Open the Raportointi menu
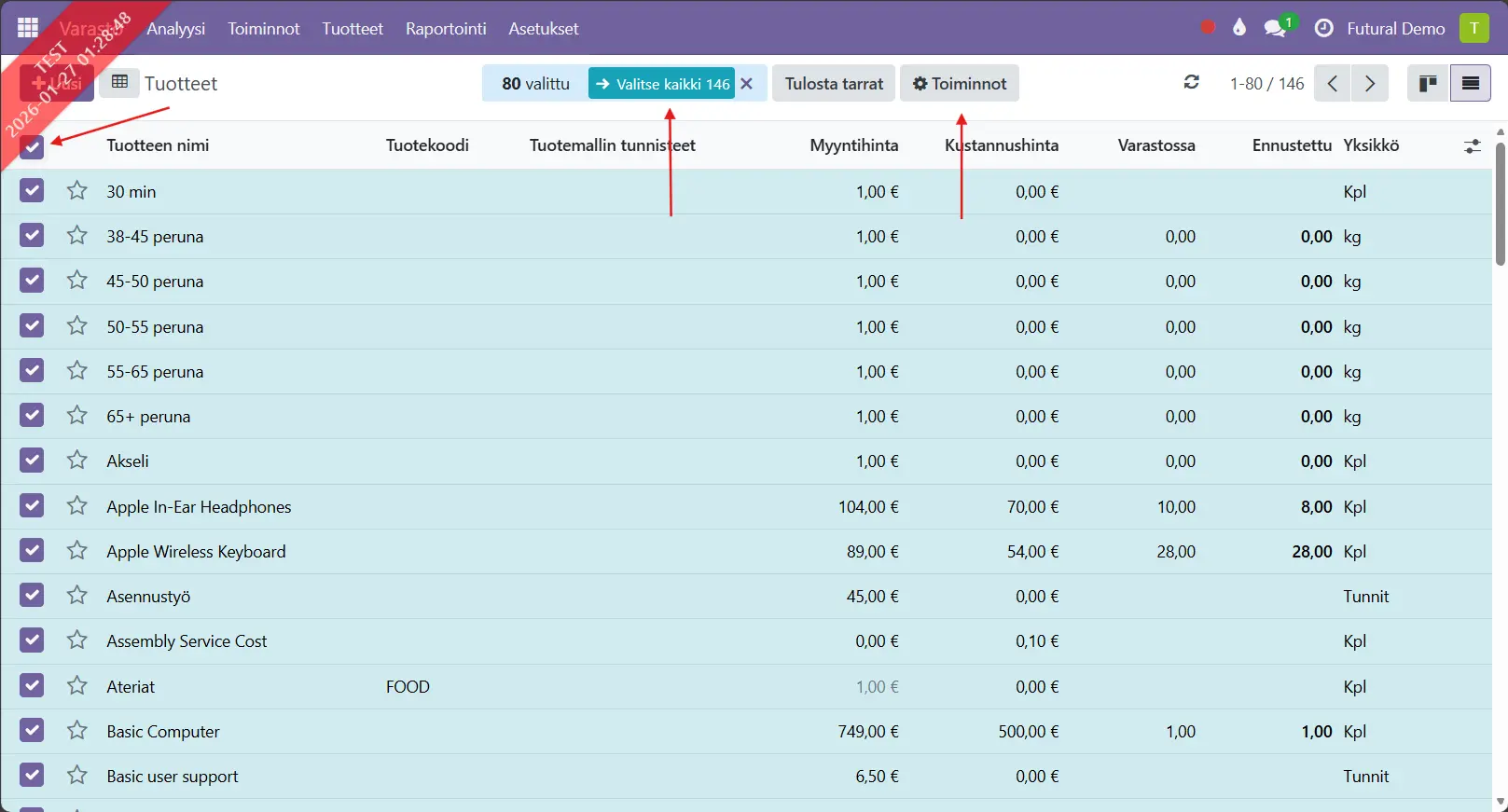The height and width of the screenshot is (812, 1508). point(446,29)
